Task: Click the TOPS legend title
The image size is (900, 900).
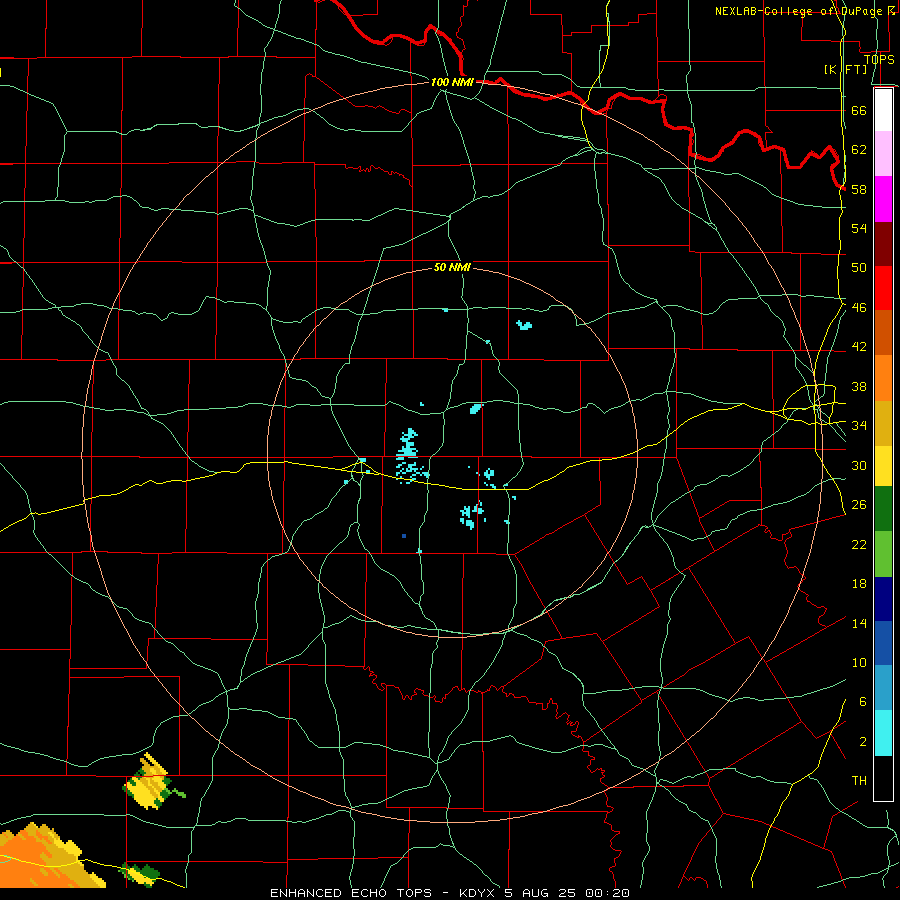Action: click(x=879, y=59)
